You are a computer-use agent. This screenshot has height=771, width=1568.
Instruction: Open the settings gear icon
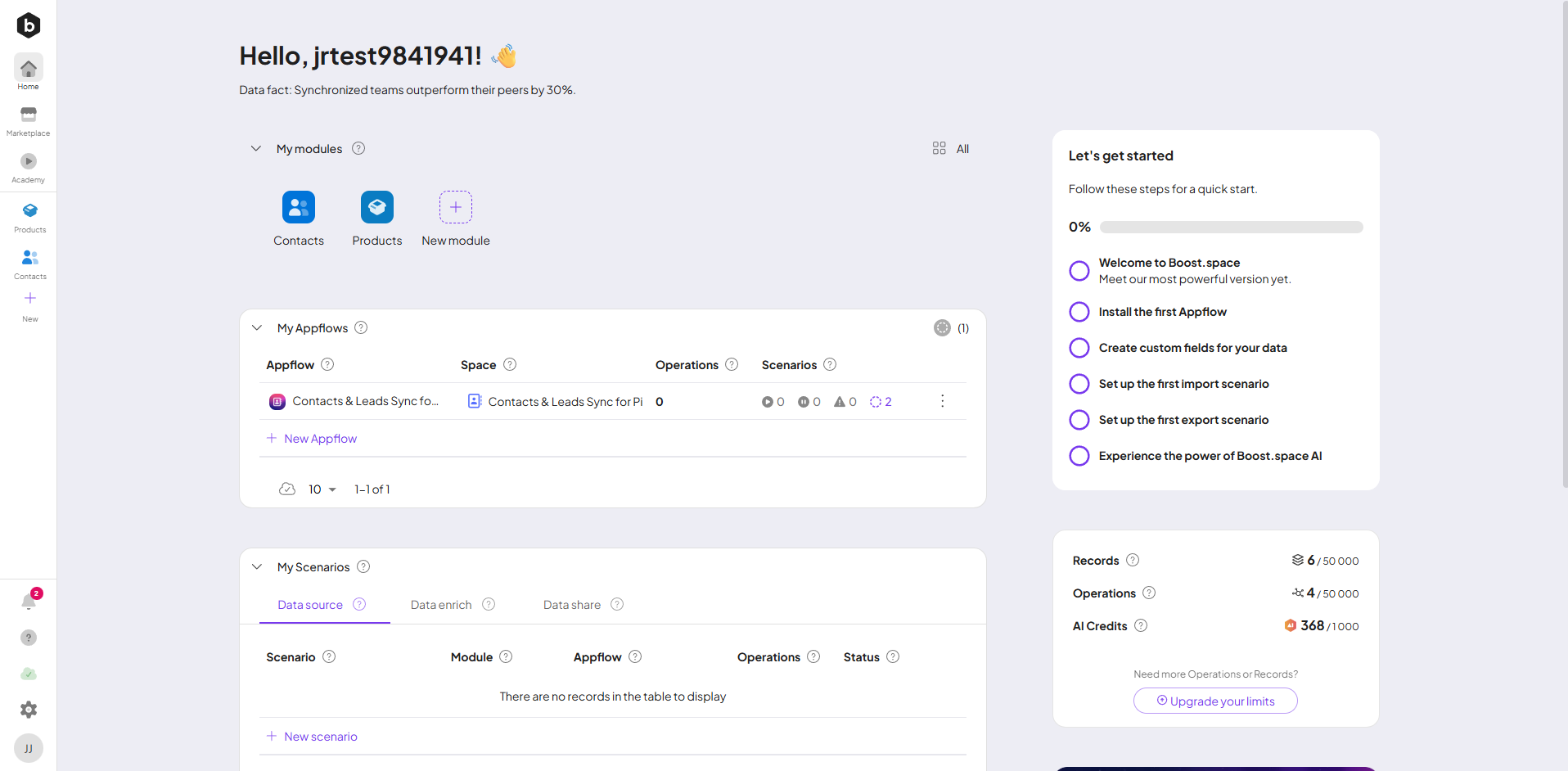click(29, 710)
